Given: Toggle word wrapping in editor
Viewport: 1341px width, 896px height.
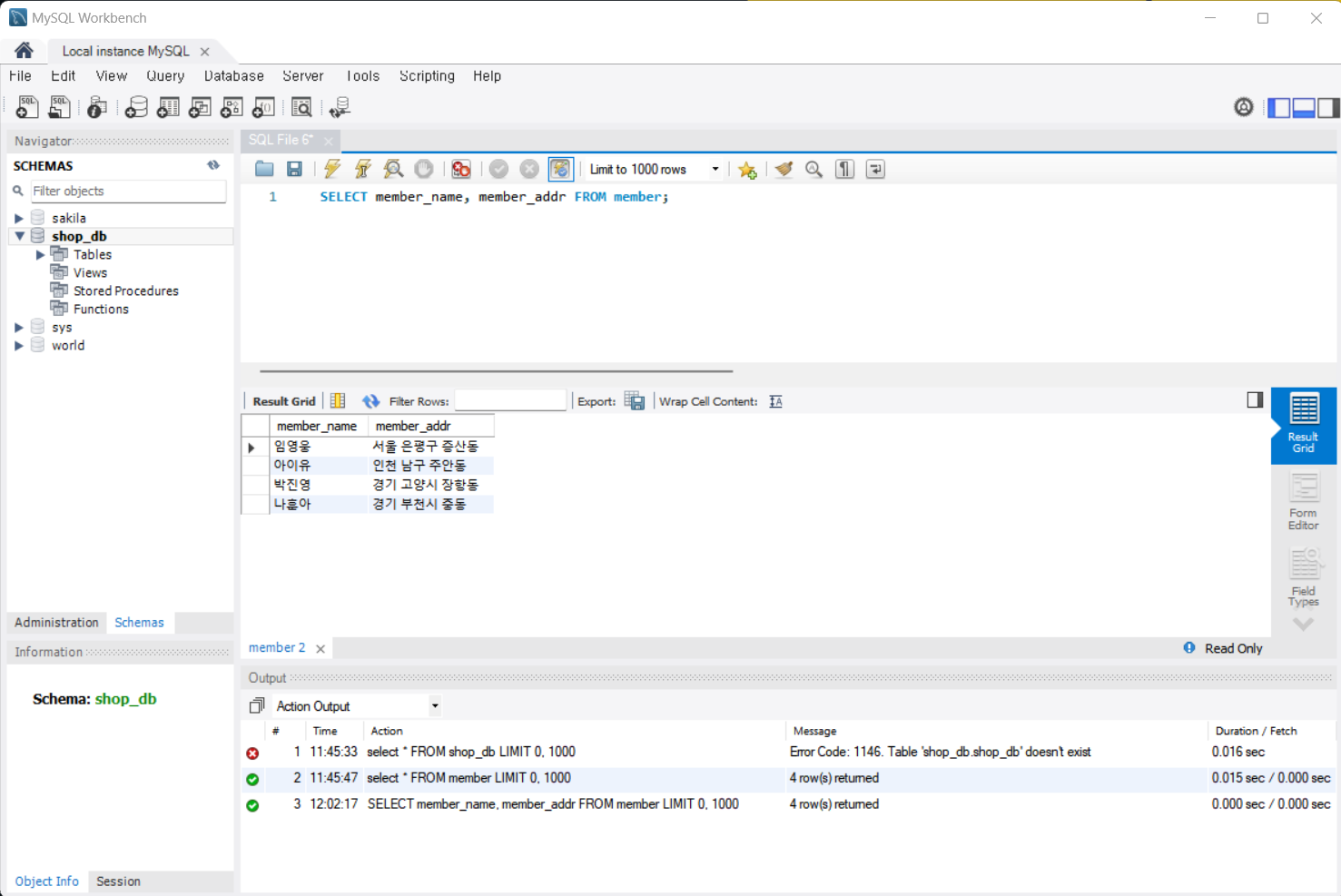Looking at the screenshot, I should coord(875,169).
